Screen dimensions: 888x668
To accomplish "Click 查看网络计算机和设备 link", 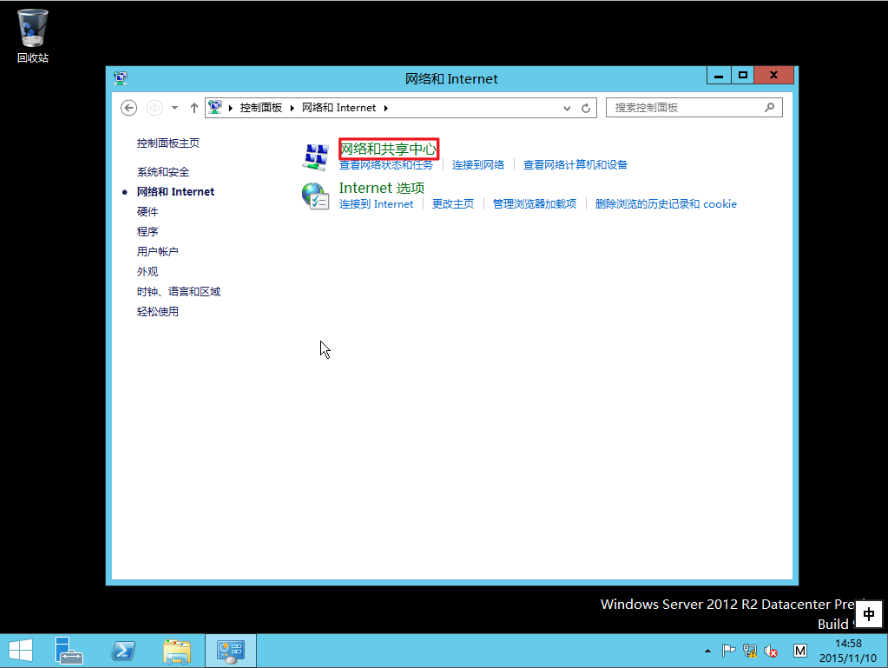I will point(575,165).
